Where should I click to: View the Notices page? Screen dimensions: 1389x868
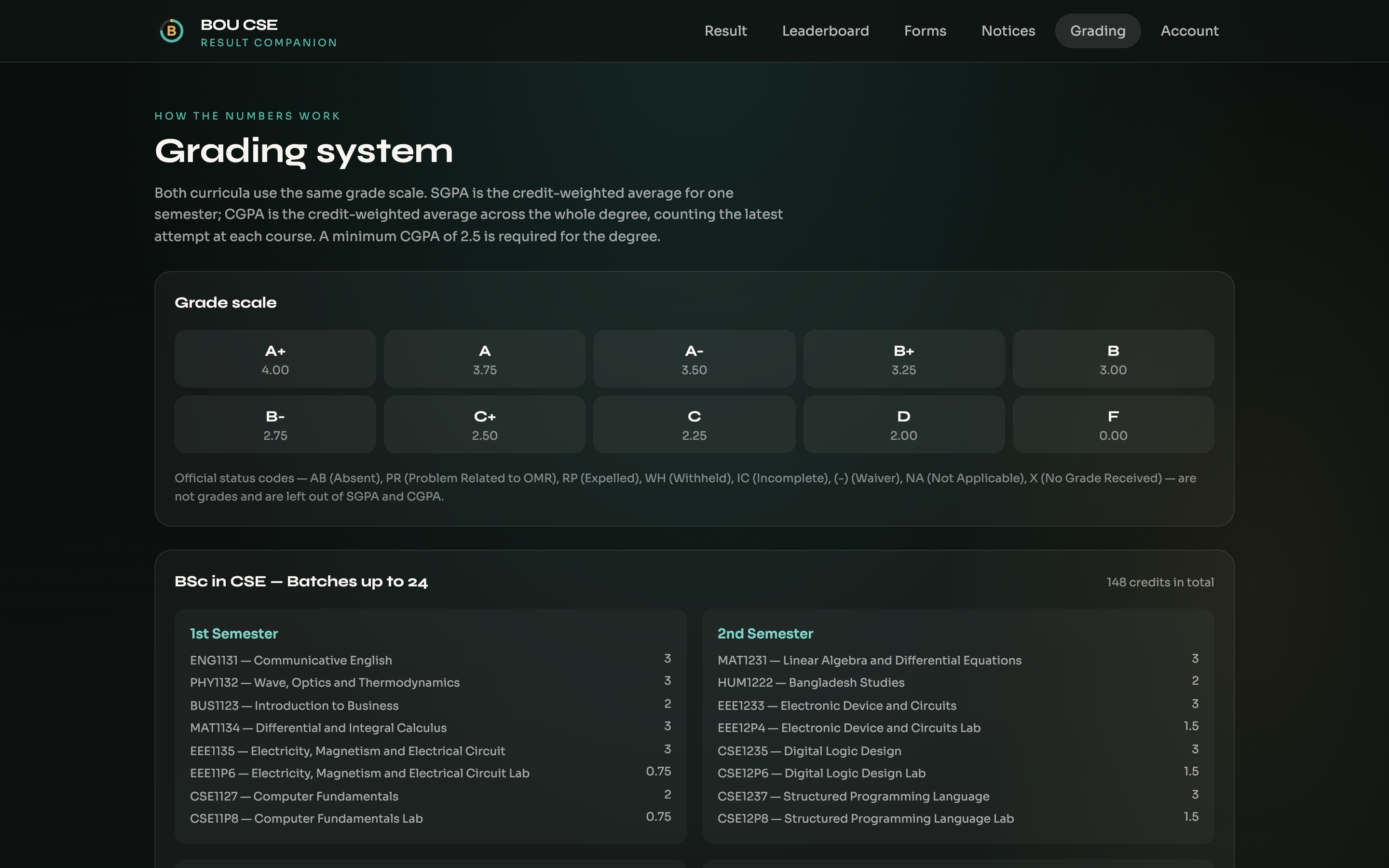1008,31
